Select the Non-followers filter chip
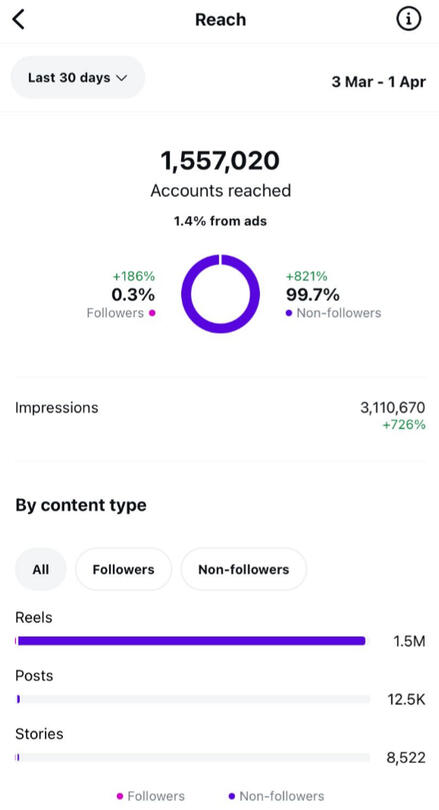This screenshot has height=810, width=439. [244, 569]
